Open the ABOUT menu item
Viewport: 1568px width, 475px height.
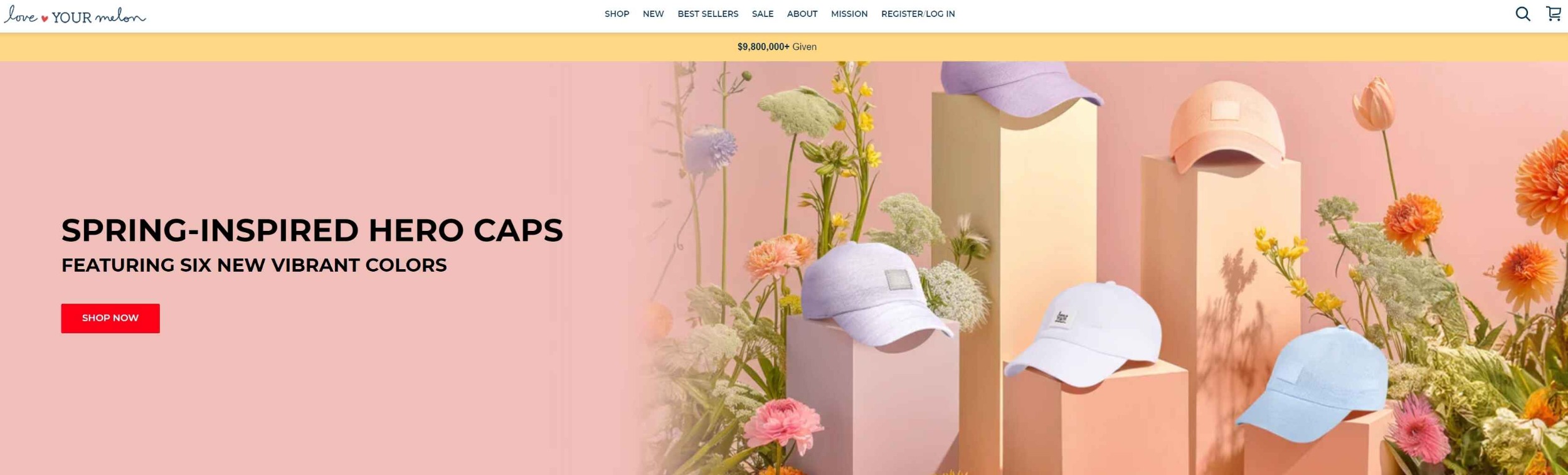pyautogui.click(x=802, y=14)
